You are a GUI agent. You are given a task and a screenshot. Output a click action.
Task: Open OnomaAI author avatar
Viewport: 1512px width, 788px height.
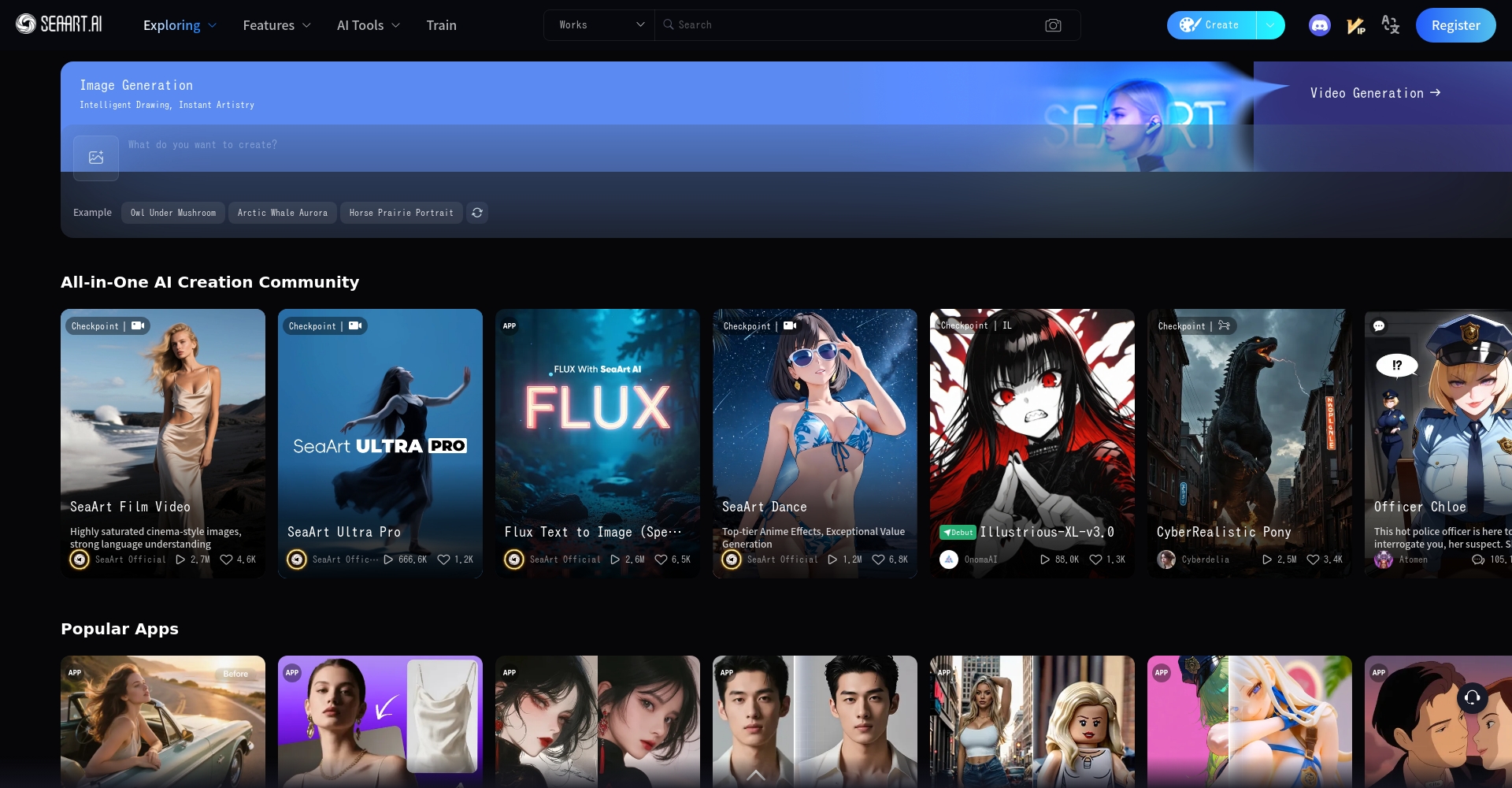click(949, 559)
